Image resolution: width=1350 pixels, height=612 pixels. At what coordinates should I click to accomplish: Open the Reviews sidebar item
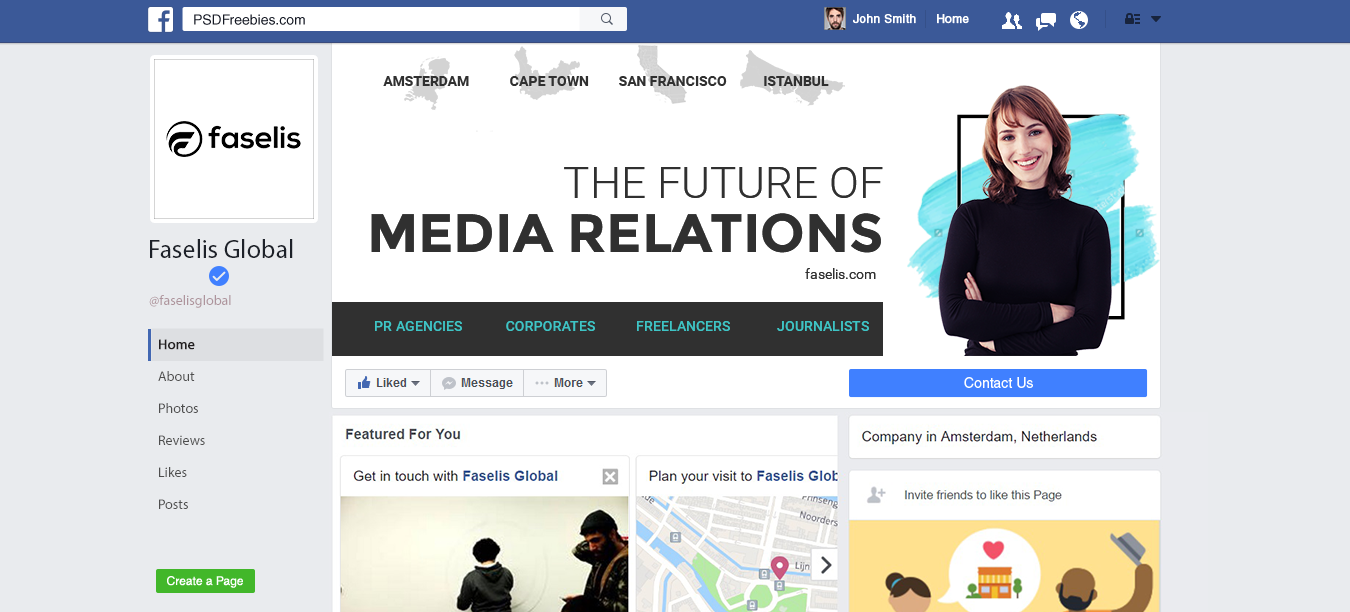point(181,441)
